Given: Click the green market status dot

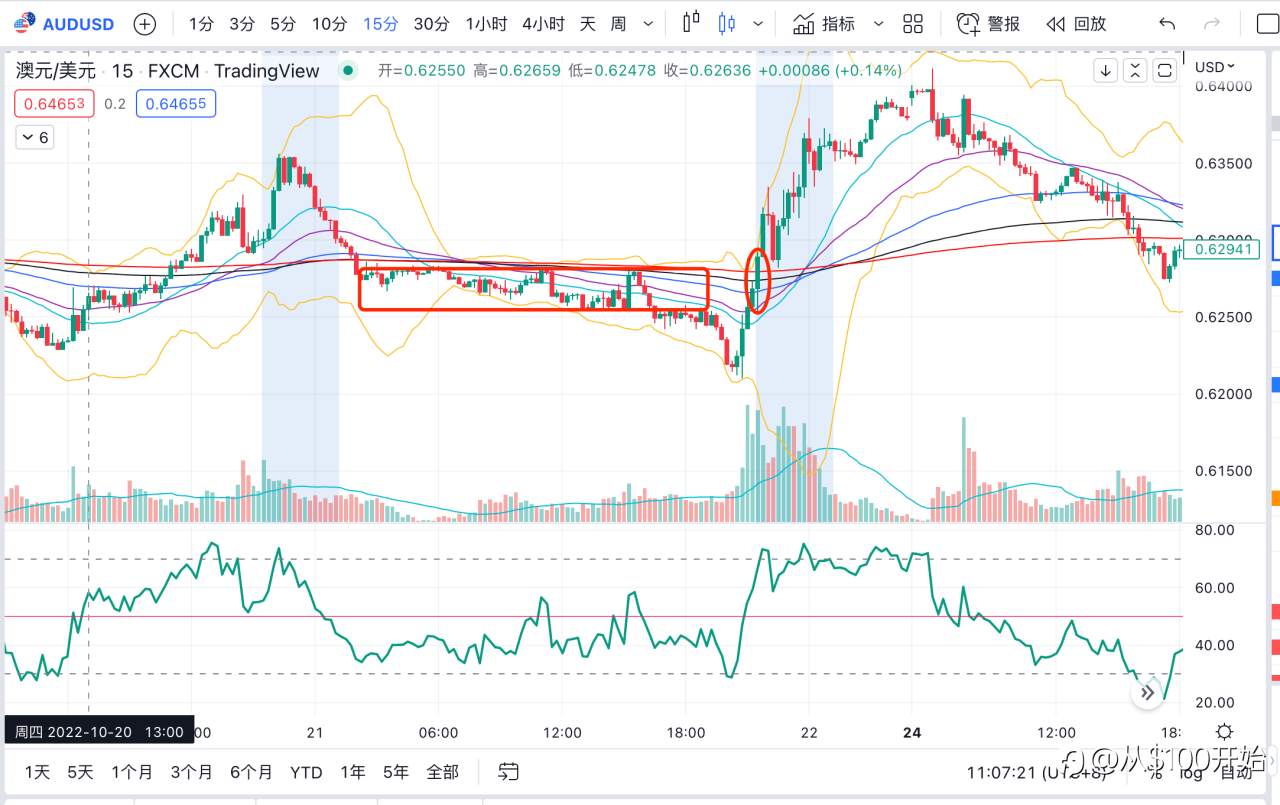Looking at the screenshot, I should click(x=348, y=70).
